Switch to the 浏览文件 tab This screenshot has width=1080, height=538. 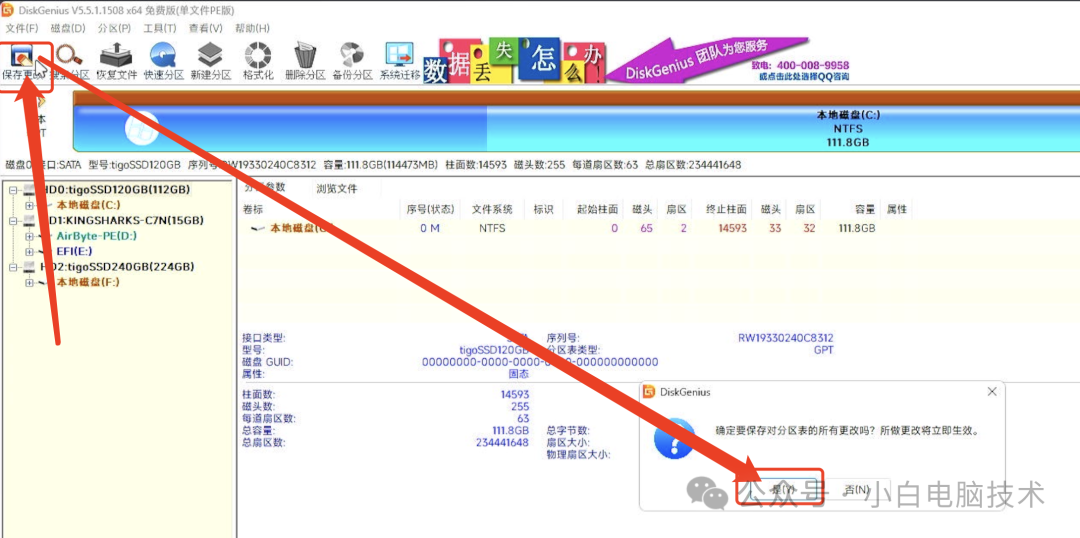pyautogui.click(x=337, y=189)
